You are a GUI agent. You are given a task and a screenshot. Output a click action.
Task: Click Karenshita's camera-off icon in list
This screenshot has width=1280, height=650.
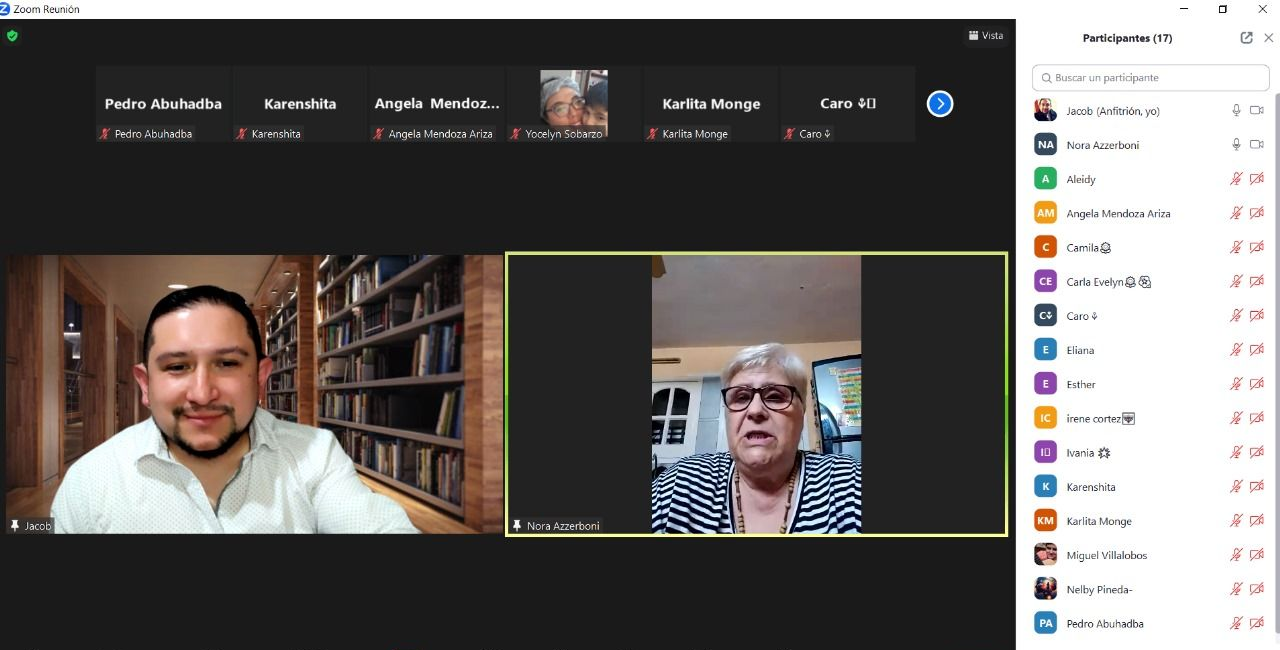[x=1257, y=487]
